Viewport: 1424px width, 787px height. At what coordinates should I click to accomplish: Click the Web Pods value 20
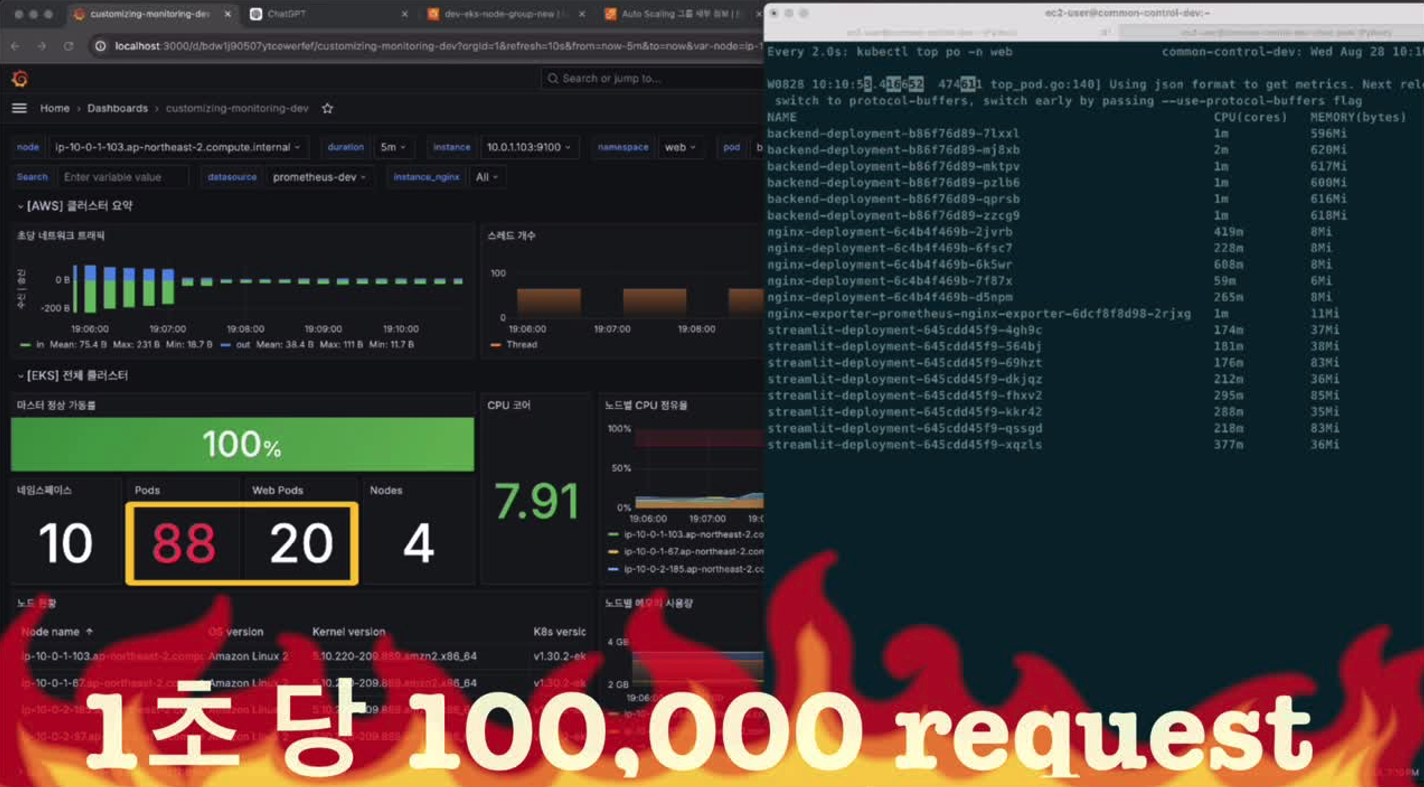click(301, 543)
